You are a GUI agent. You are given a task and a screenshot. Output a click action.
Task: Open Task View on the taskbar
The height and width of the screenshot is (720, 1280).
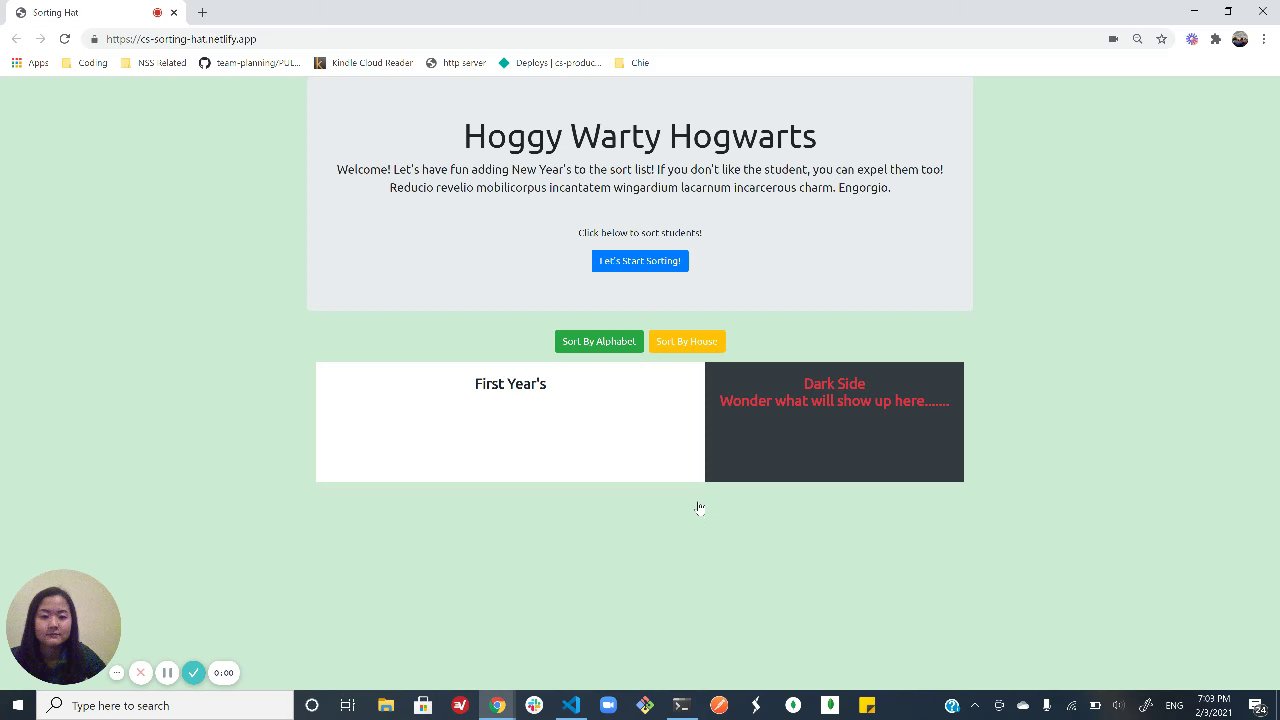[x=347, y=705]
